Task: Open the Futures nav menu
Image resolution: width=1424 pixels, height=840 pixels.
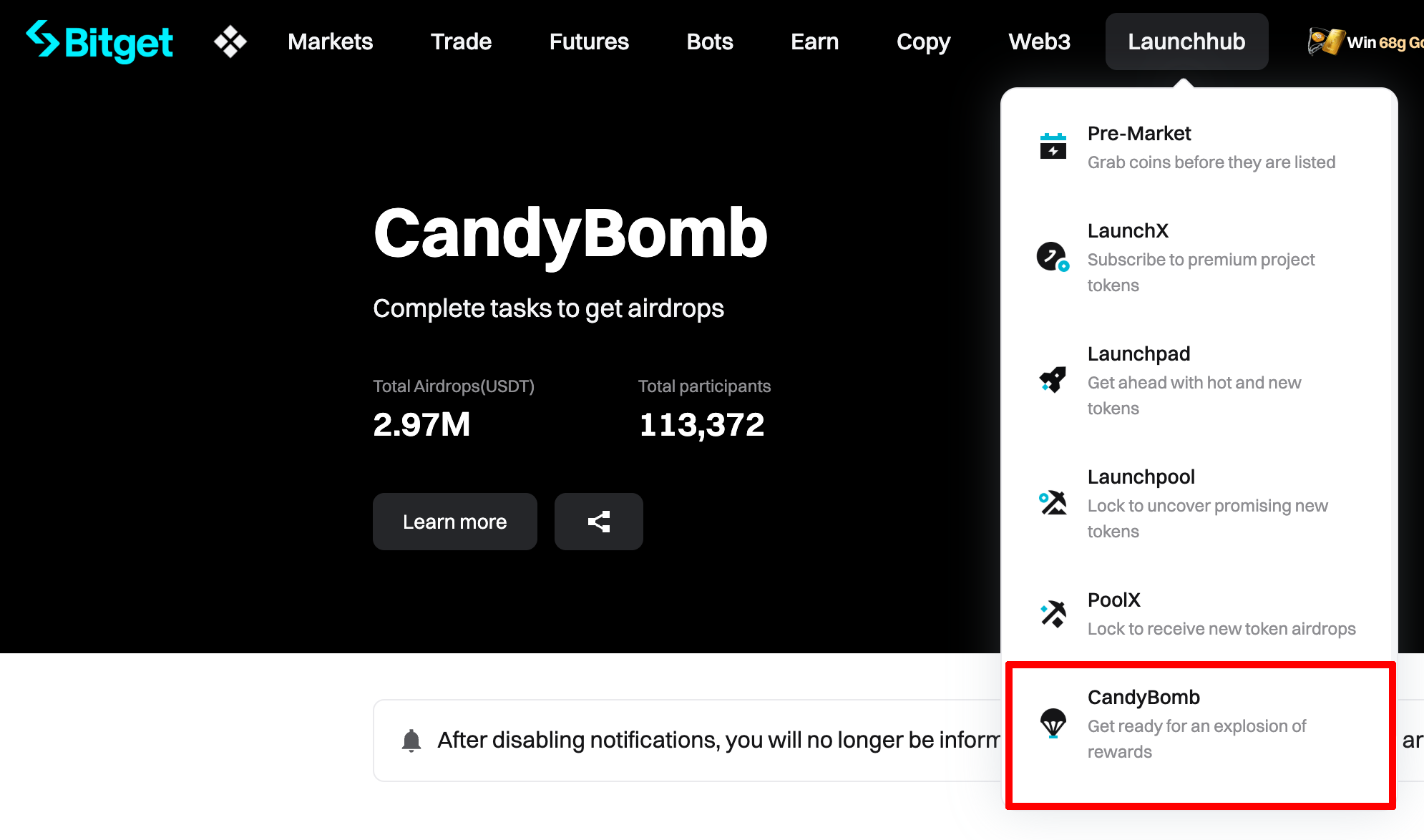Action: [x=589, y=41]
